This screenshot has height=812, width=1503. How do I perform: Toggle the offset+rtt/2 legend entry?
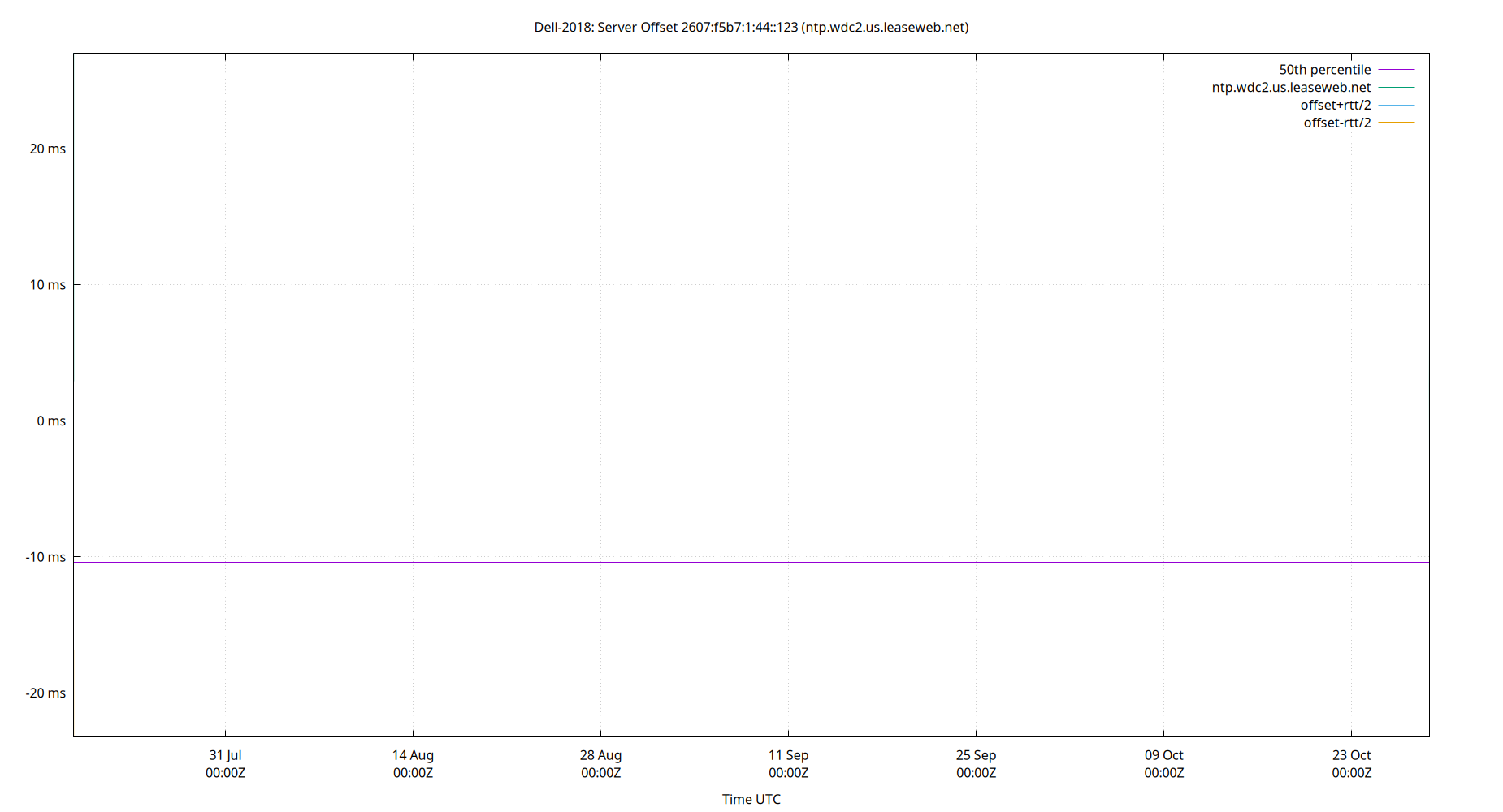point(1336,105)
